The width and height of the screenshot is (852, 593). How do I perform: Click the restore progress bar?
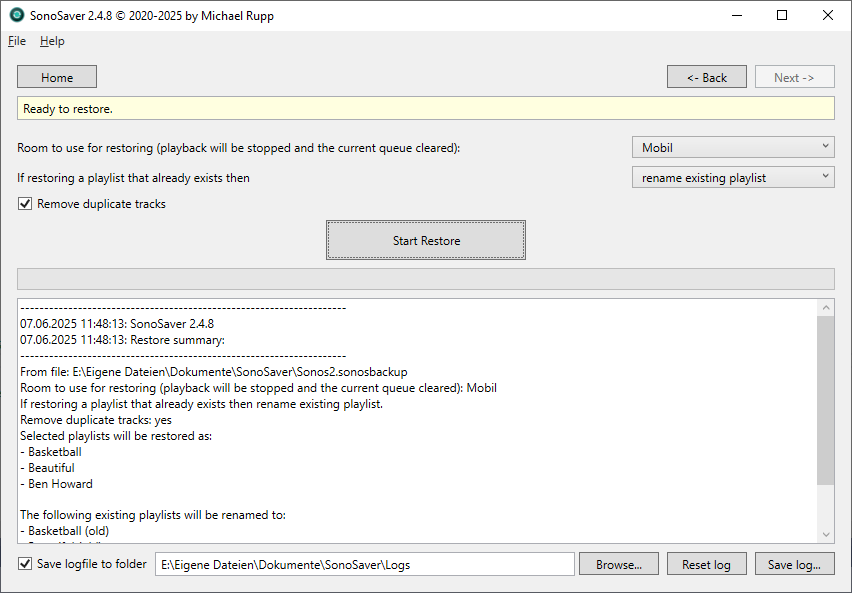(425, 278)
